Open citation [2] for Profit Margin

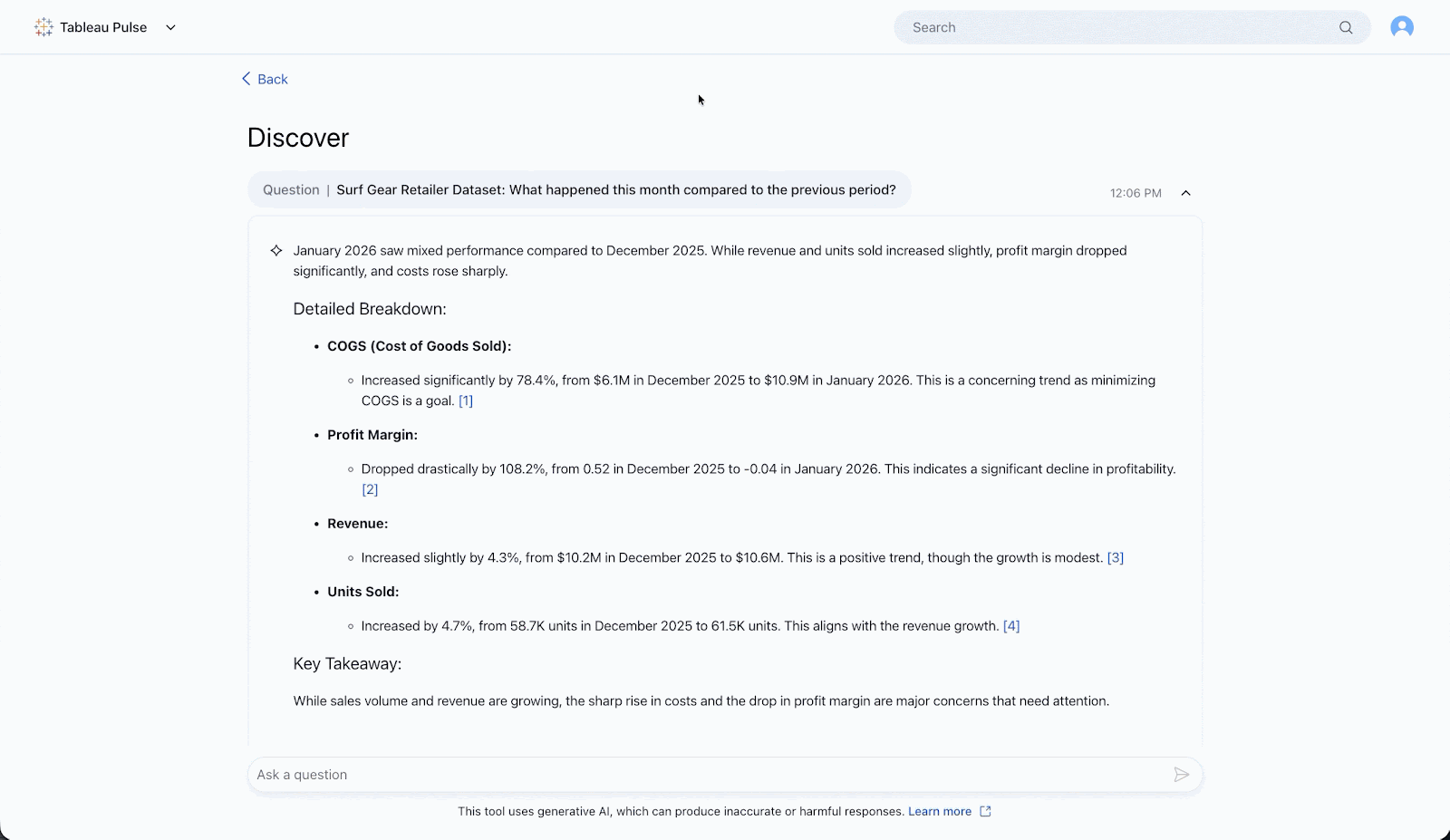point(370,489)
